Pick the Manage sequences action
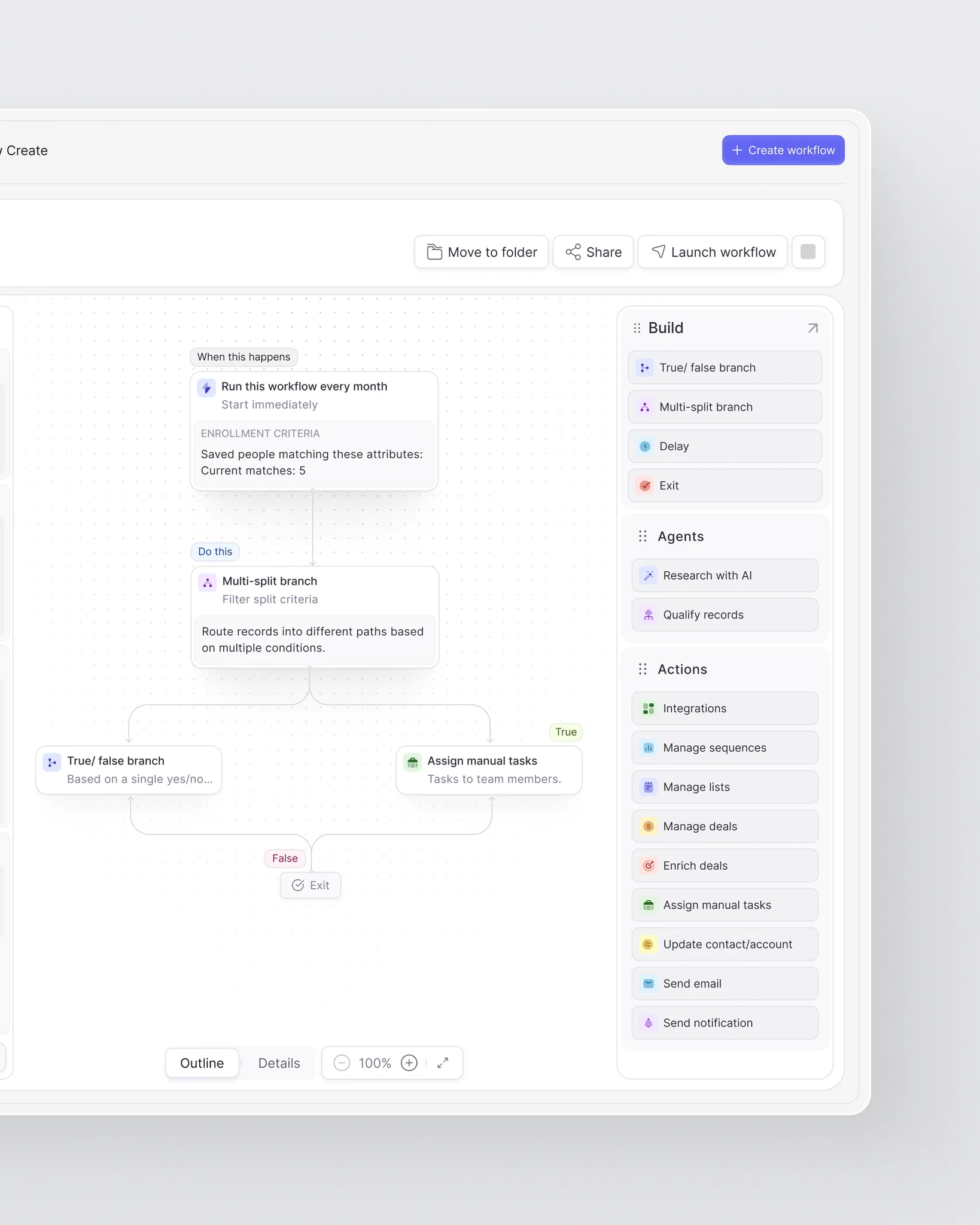 [x=725, y=748]
